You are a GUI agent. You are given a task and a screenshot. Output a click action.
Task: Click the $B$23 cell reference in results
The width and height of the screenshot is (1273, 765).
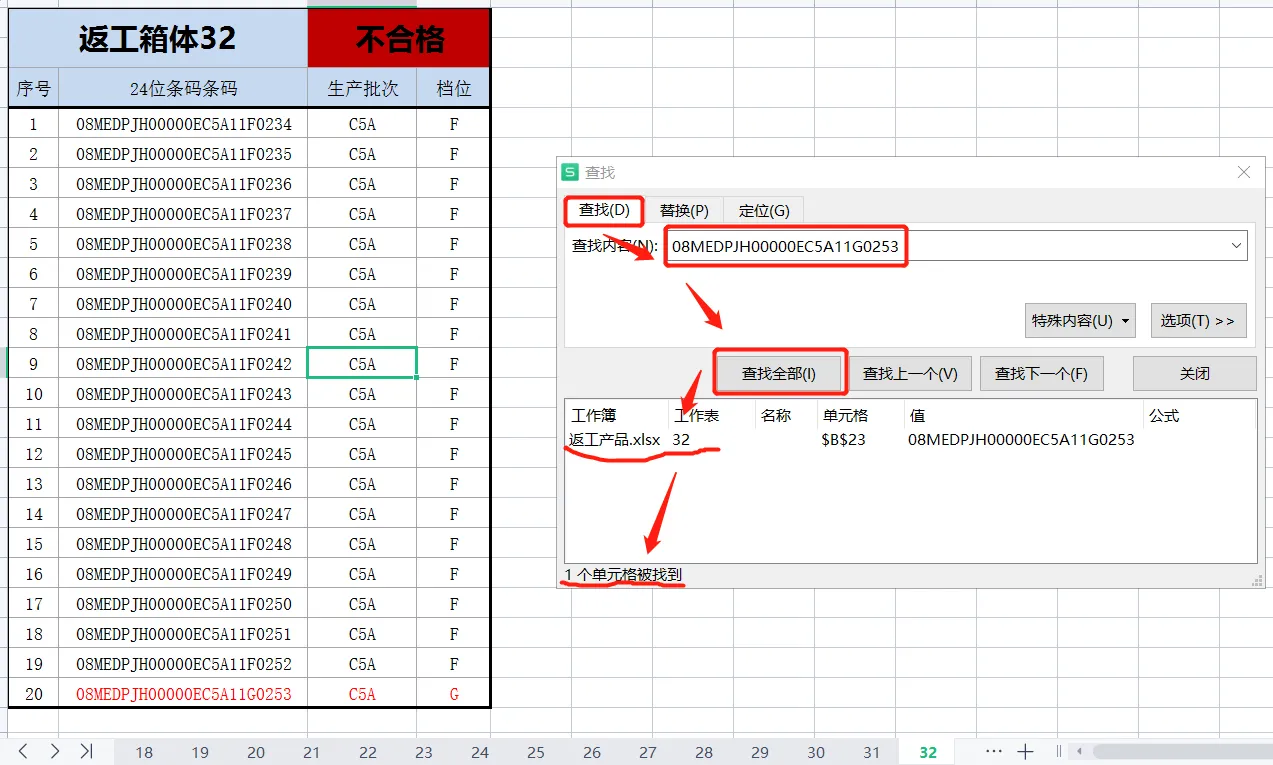(x=843, y=439)
